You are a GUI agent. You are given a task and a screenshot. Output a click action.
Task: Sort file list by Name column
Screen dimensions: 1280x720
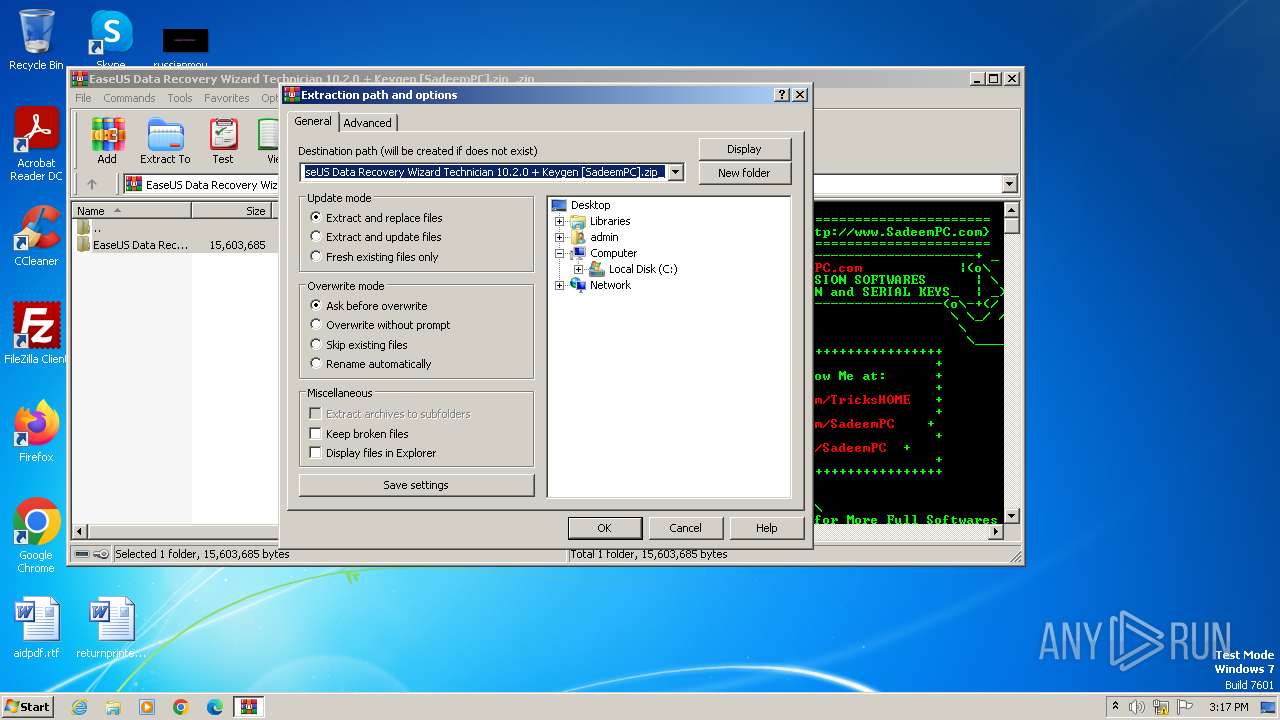133,211
